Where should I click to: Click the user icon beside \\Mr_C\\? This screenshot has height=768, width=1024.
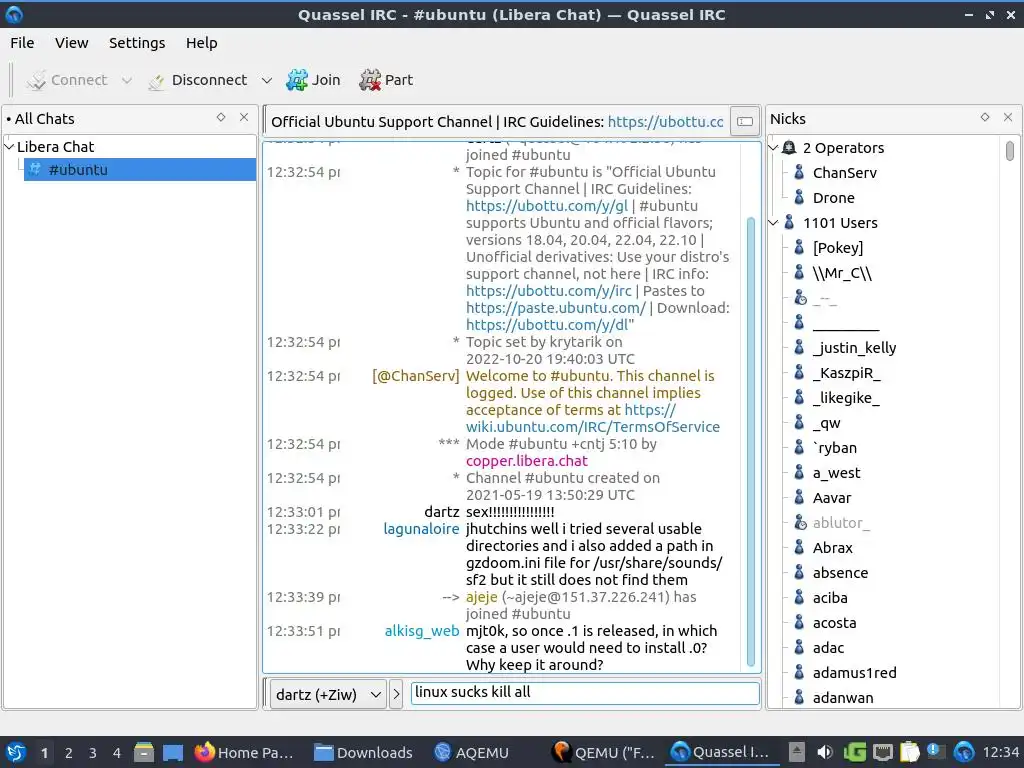(799, 272)
